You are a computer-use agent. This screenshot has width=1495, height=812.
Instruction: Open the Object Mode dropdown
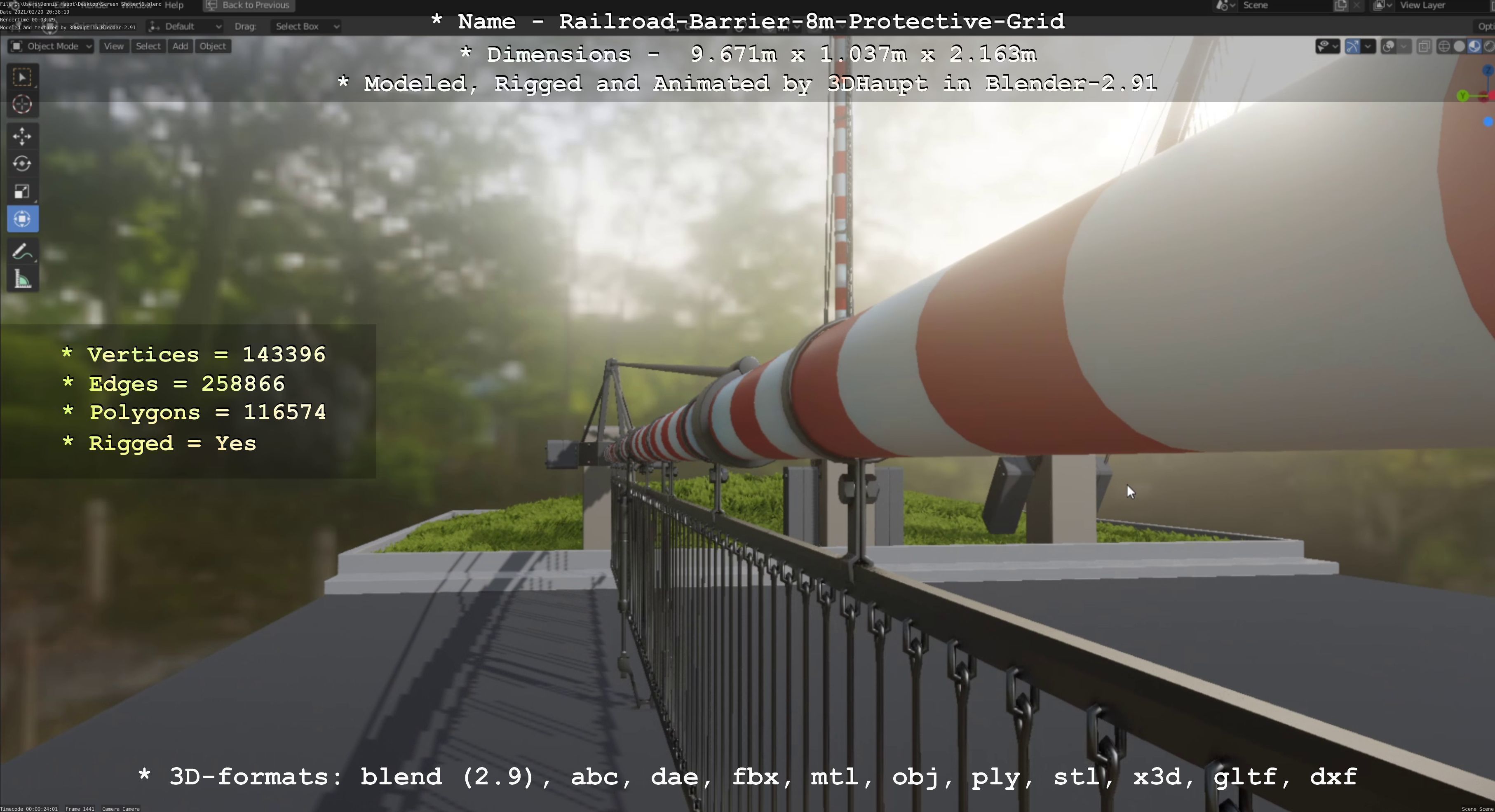50,47
